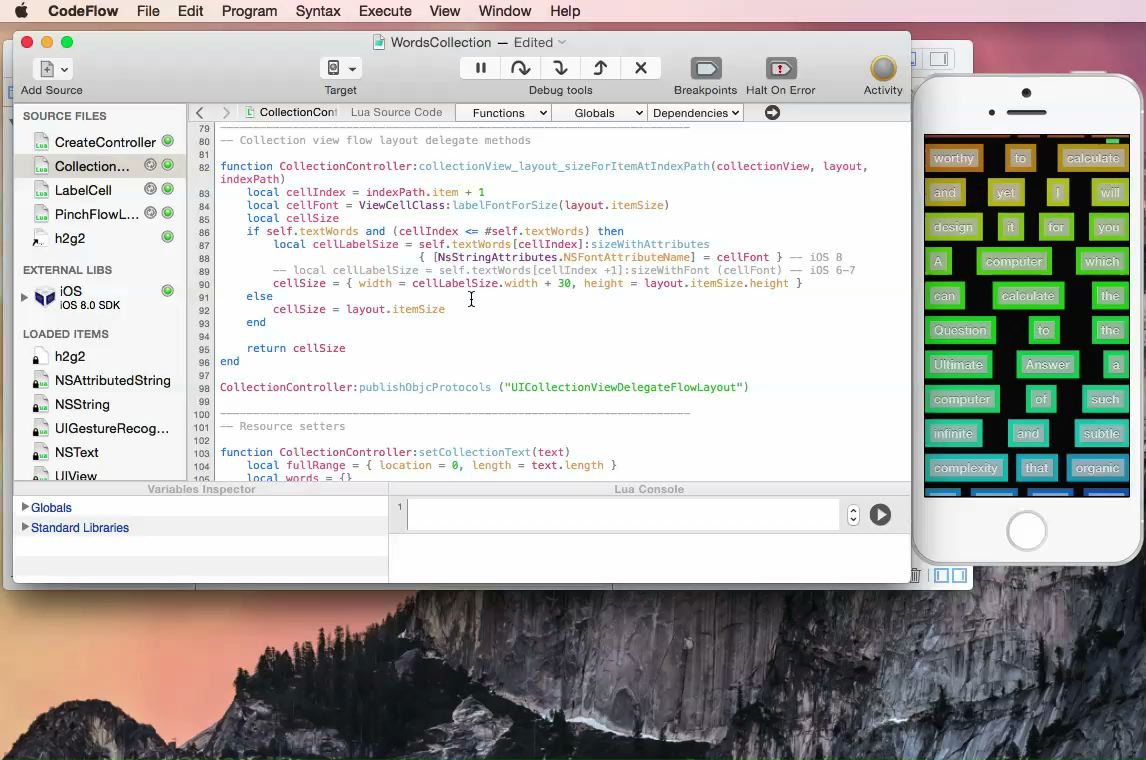The height and width of the screenshot is (760, 1146).
Task: Run the Lua Console command
Action: pos(880,515)
